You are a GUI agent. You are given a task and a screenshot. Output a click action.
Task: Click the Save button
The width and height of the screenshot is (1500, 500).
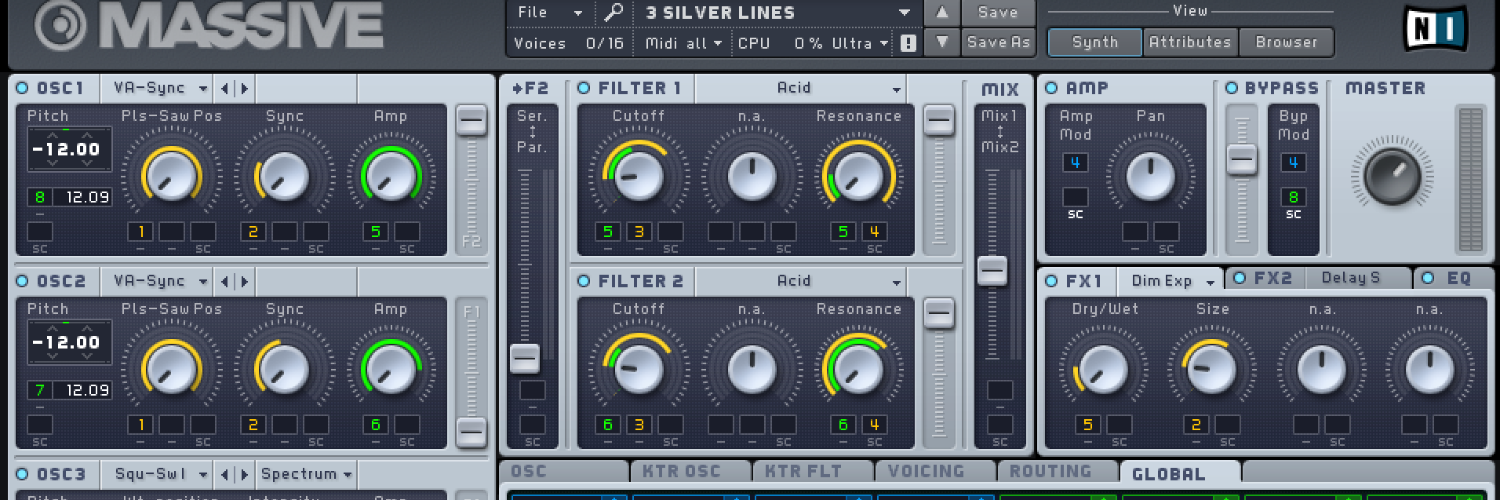coord(998,13)
